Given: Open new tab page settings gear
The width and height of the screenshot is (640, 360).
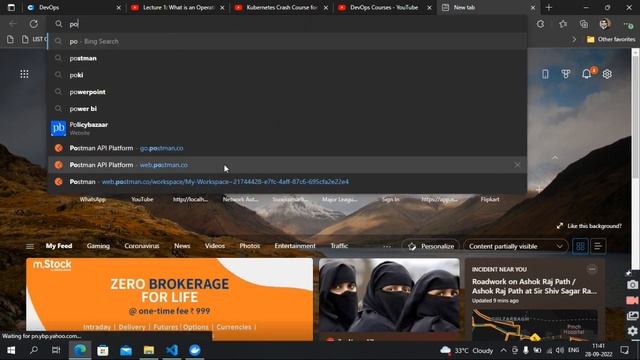Looking at the screenshot, I should 607,74.
